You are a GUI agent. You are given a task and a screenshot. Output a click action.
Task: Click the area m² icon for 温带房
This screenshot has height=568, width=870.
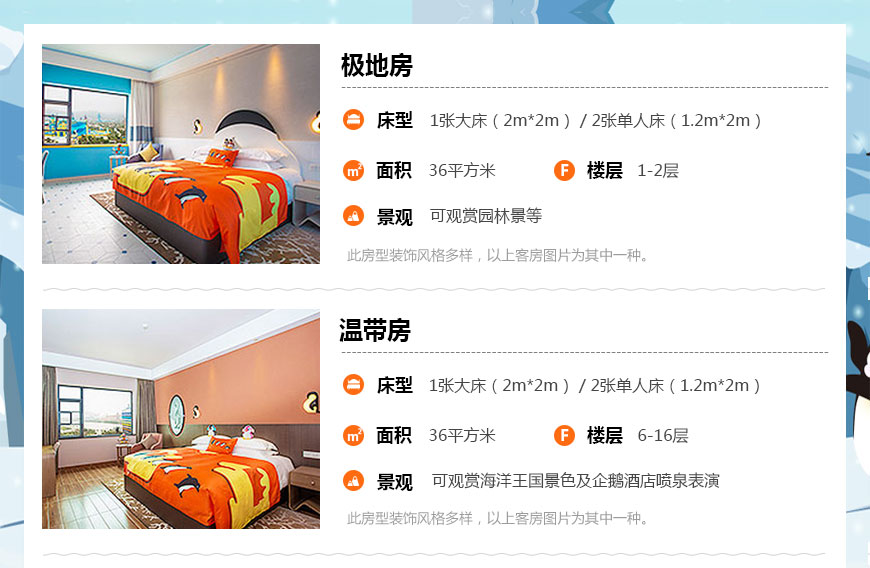353,435
